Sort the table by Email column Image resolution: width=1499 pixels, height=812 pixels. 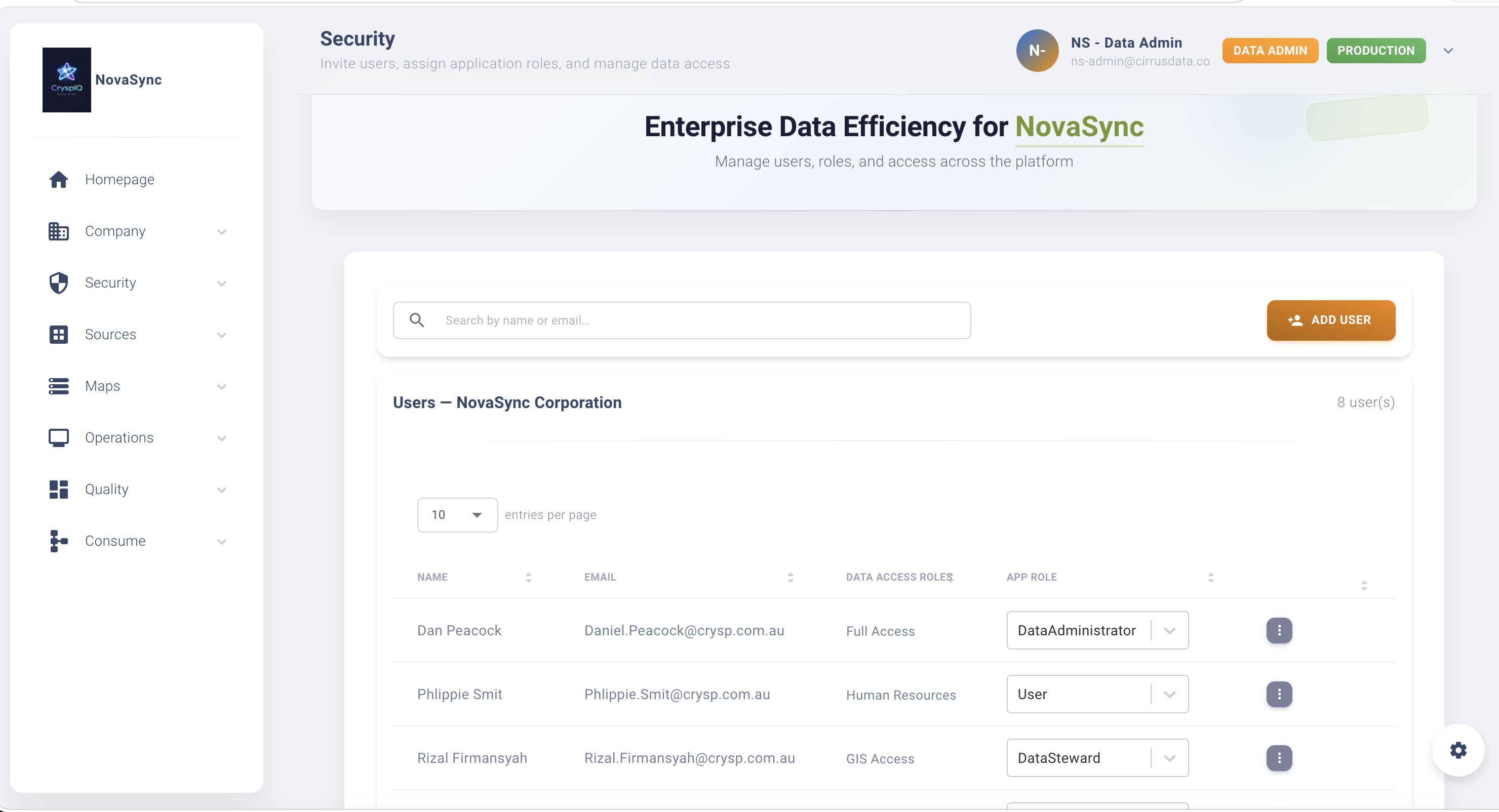pyautogui.click(x=790, y=578)
